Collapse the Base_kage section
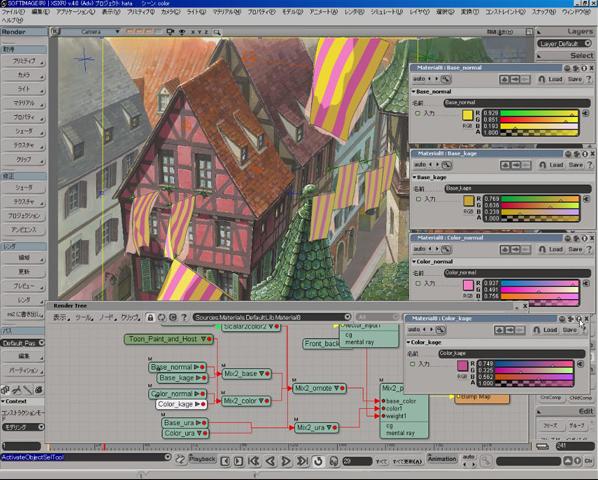 point(414,177)
